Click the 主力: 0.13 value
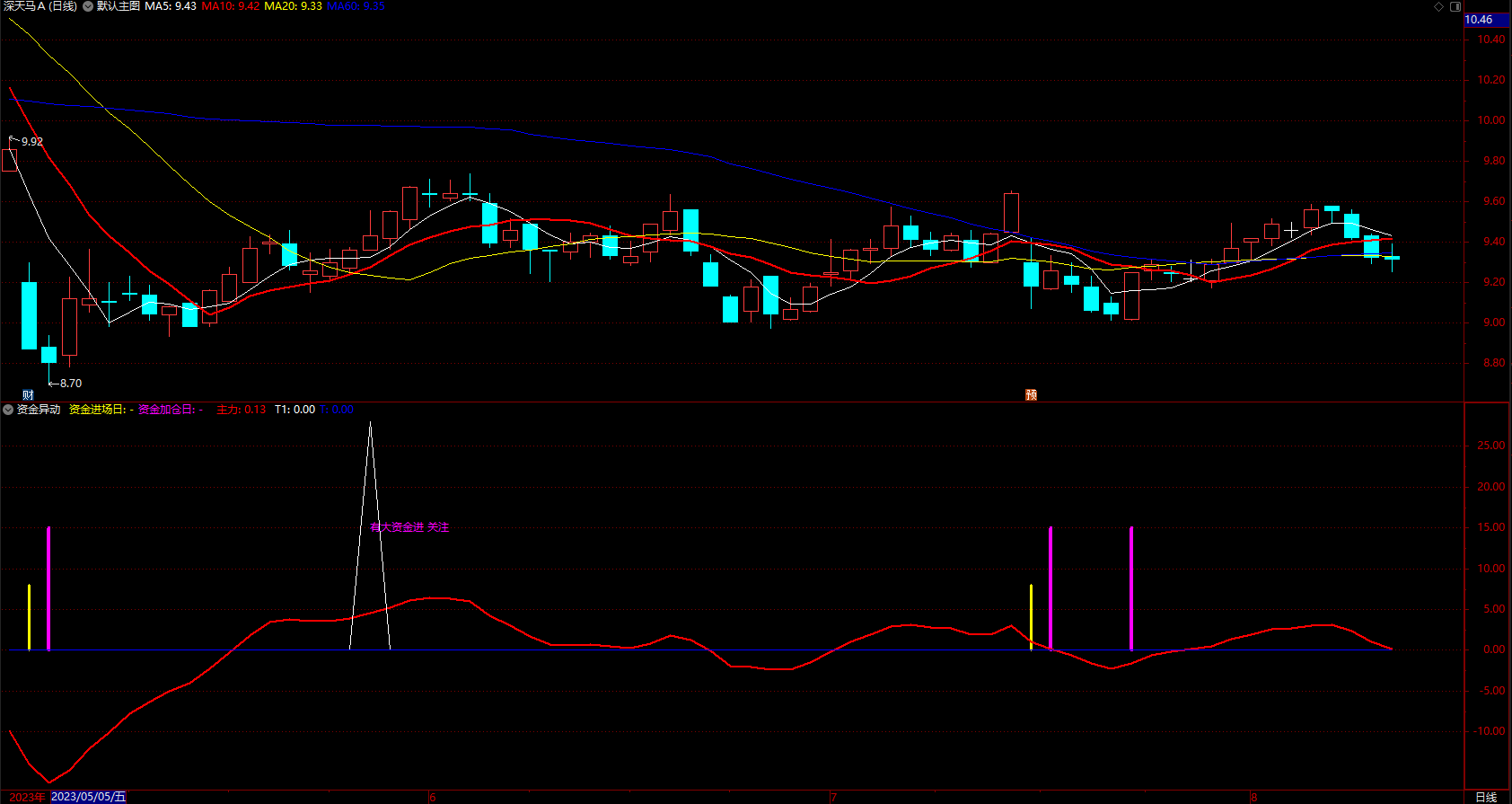This screenshot has height=804, width=1512. [x=242, y=410]
